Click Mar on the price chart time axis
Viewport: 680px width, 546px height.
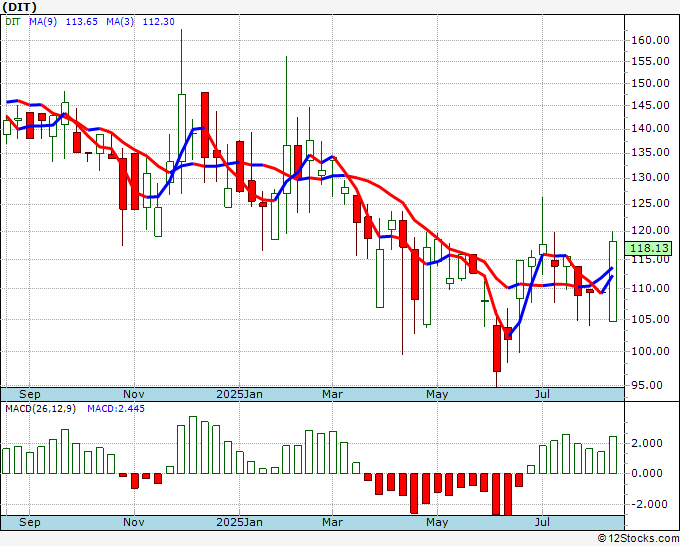coord(332,394)
